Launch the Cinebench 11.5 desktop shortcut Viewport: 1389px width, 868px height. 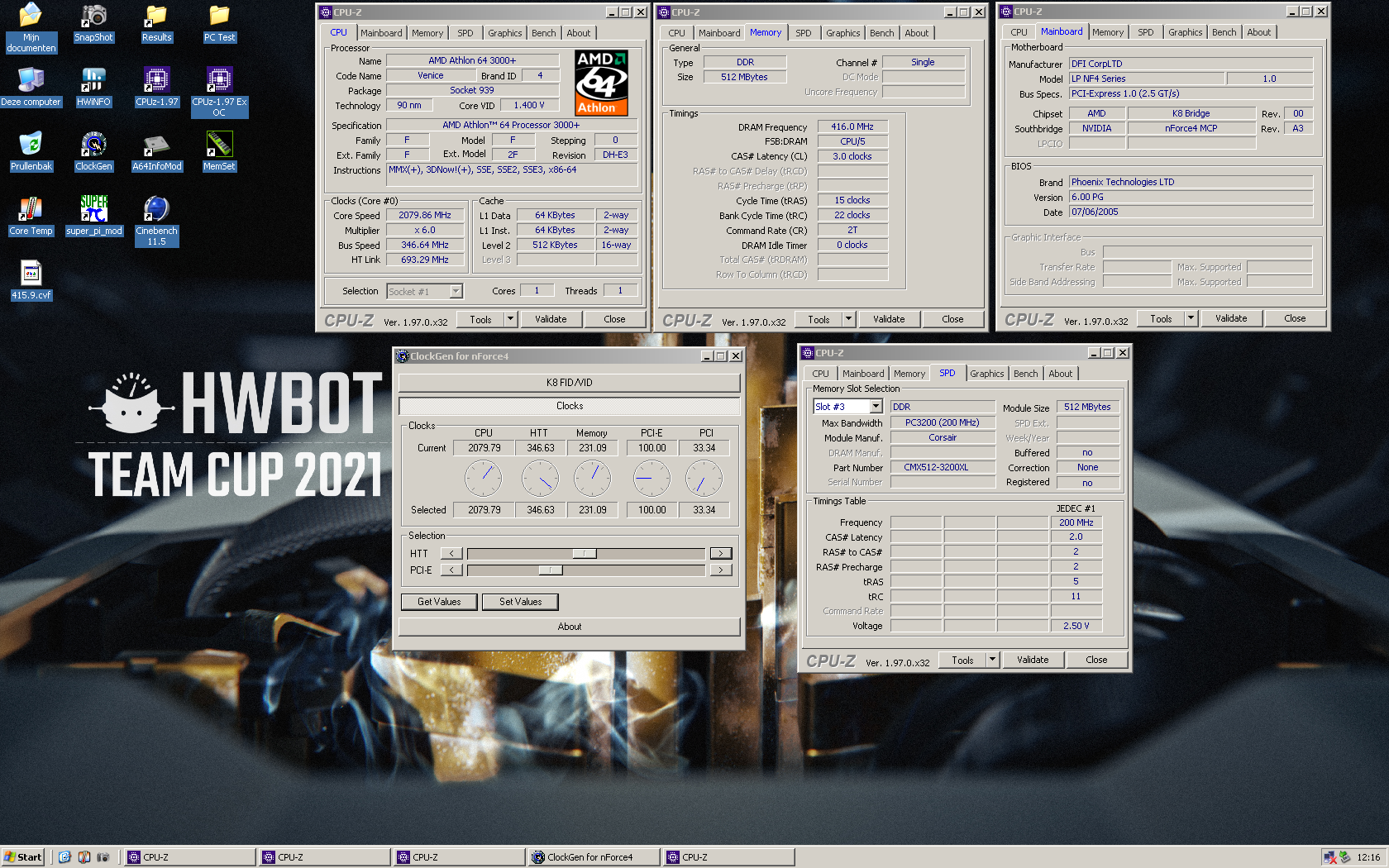pyautogui.click(x=156, y=221)
